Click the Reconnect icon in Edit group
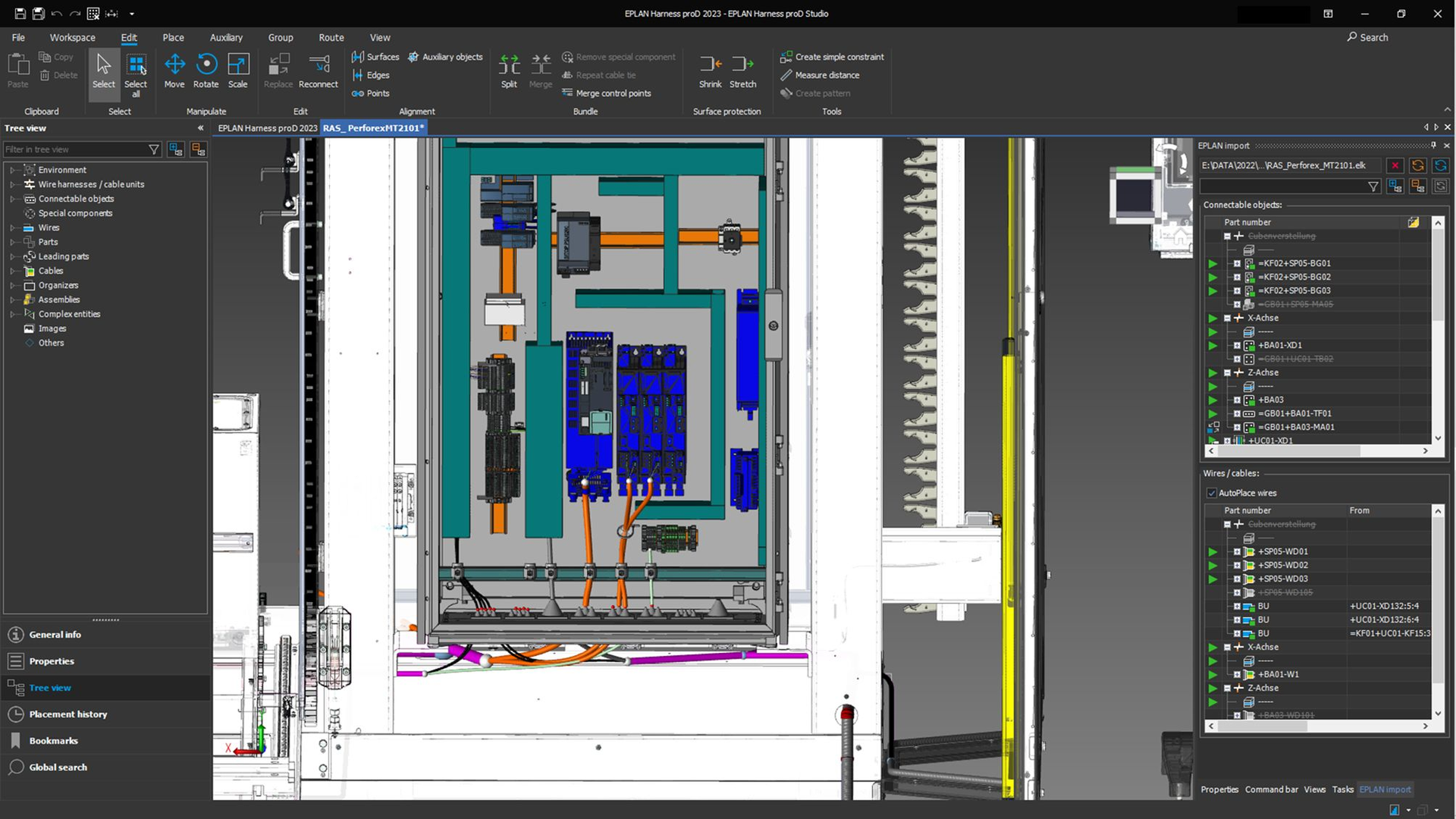 (x=318, y=70)
